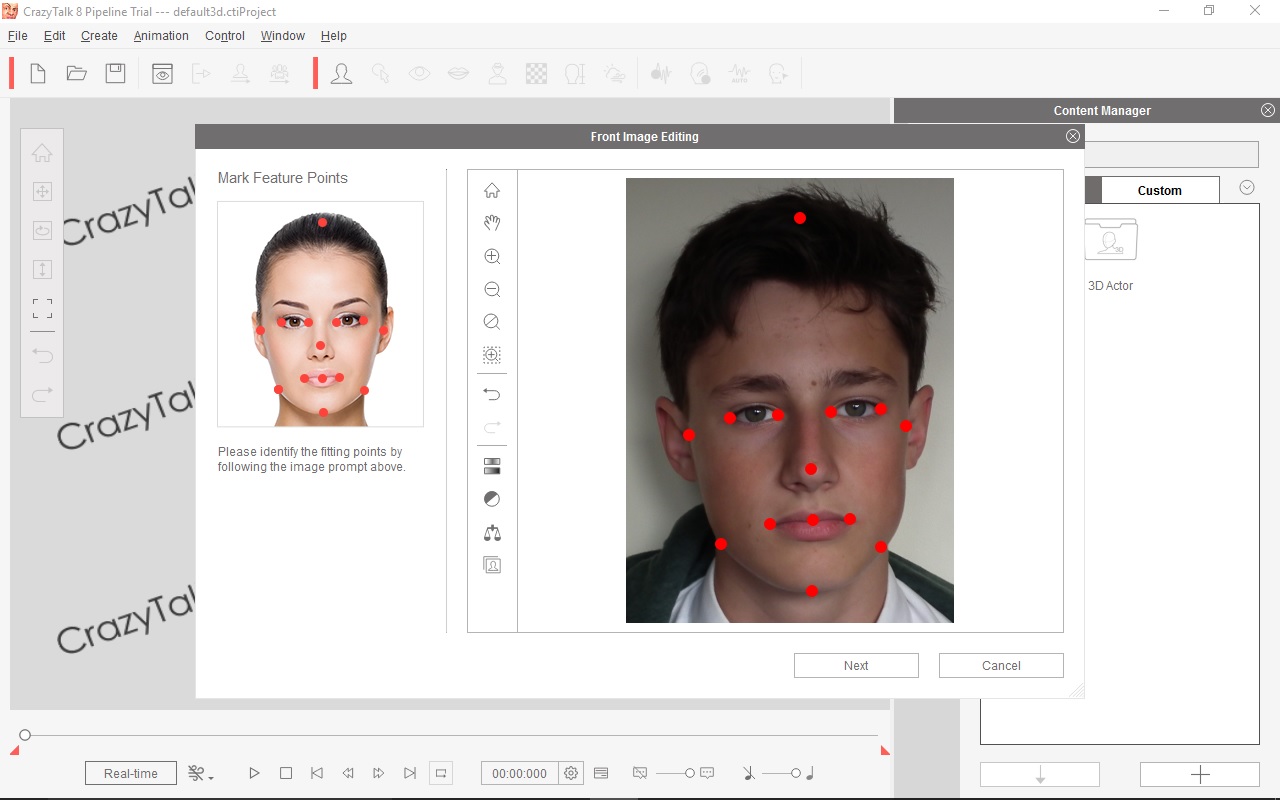Save the project with the floppy icon
The image size is (1280, 800).
point(116,73)
